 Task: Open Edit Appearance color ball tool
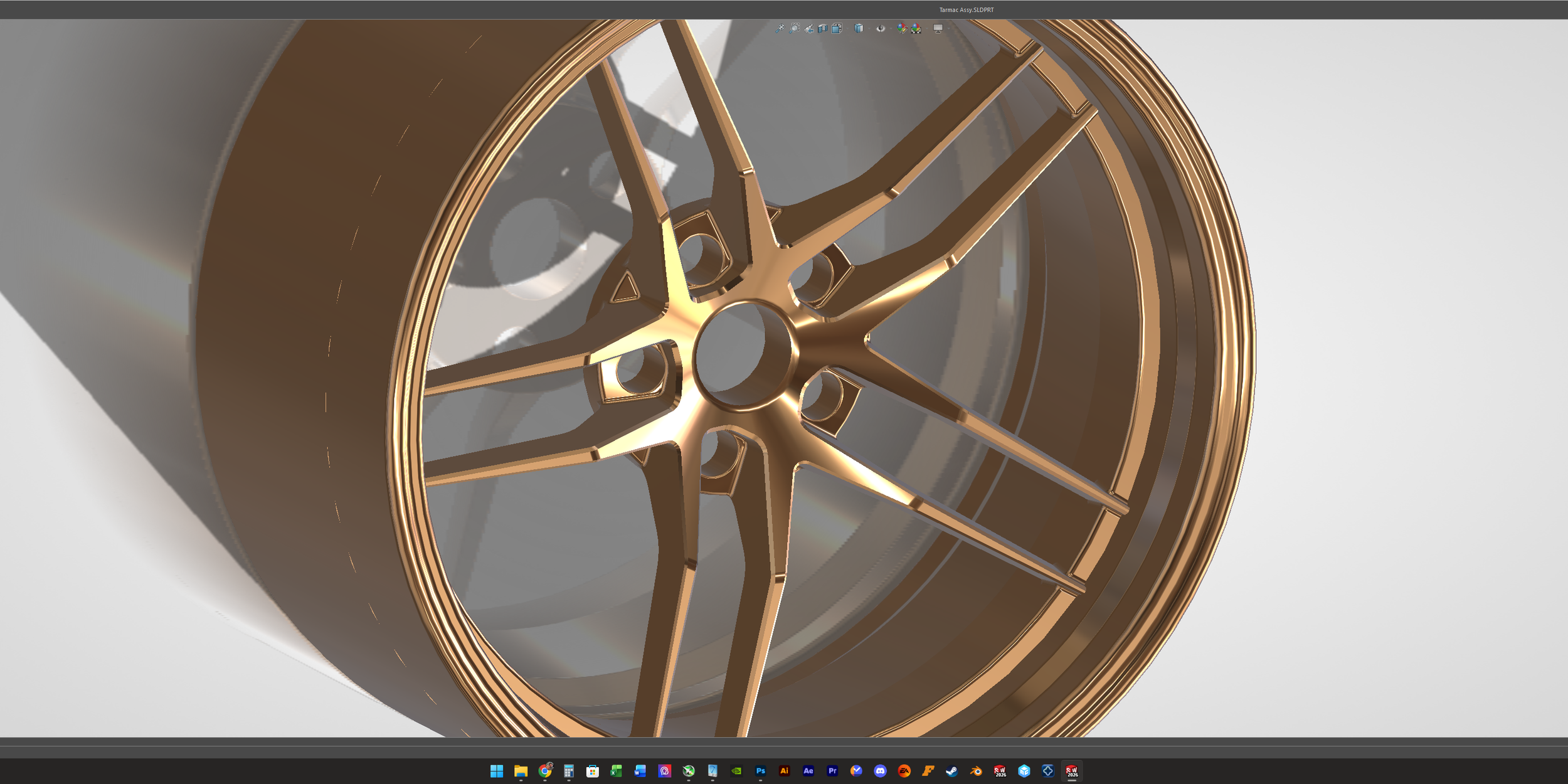click(x=902, y=28)
